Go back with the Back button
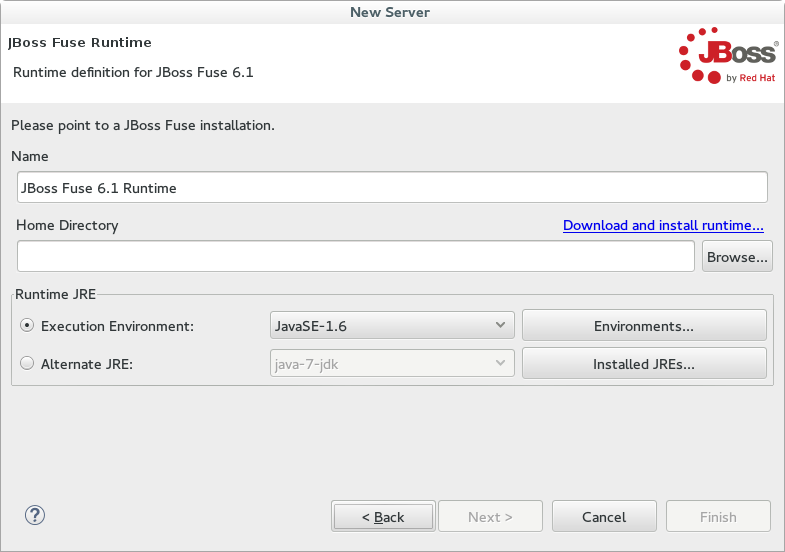The height and width of the screenshot is (552, 785). (383, 517)
